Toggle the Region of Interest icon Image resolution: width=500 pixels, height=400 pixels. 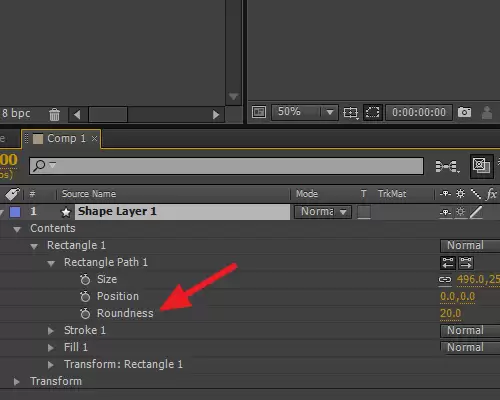pyautogui.click(x=372, y=112)
